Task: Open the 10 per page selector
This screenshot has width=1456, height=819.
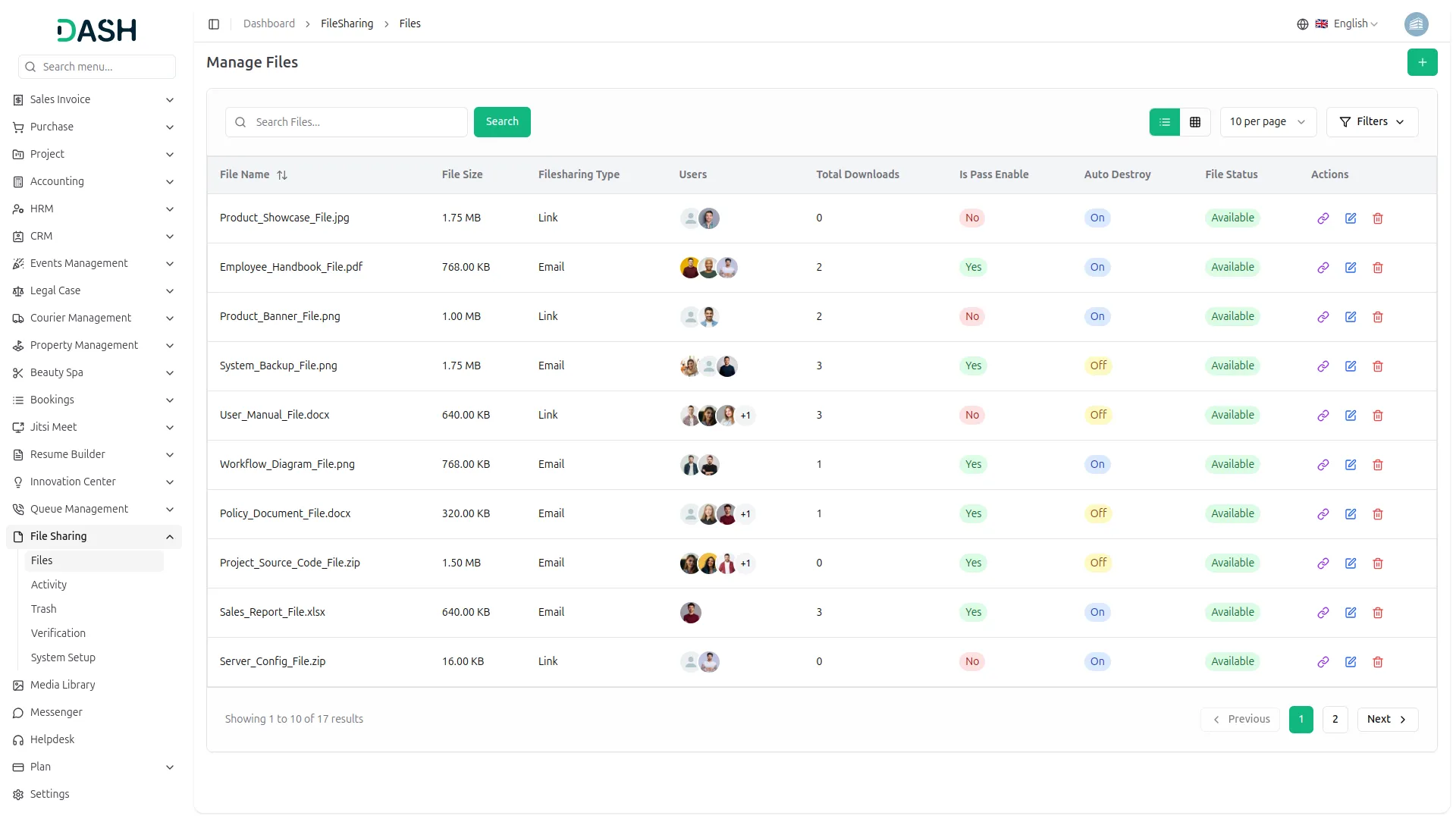Action: pyautogui.click(x=1267, y=121)
